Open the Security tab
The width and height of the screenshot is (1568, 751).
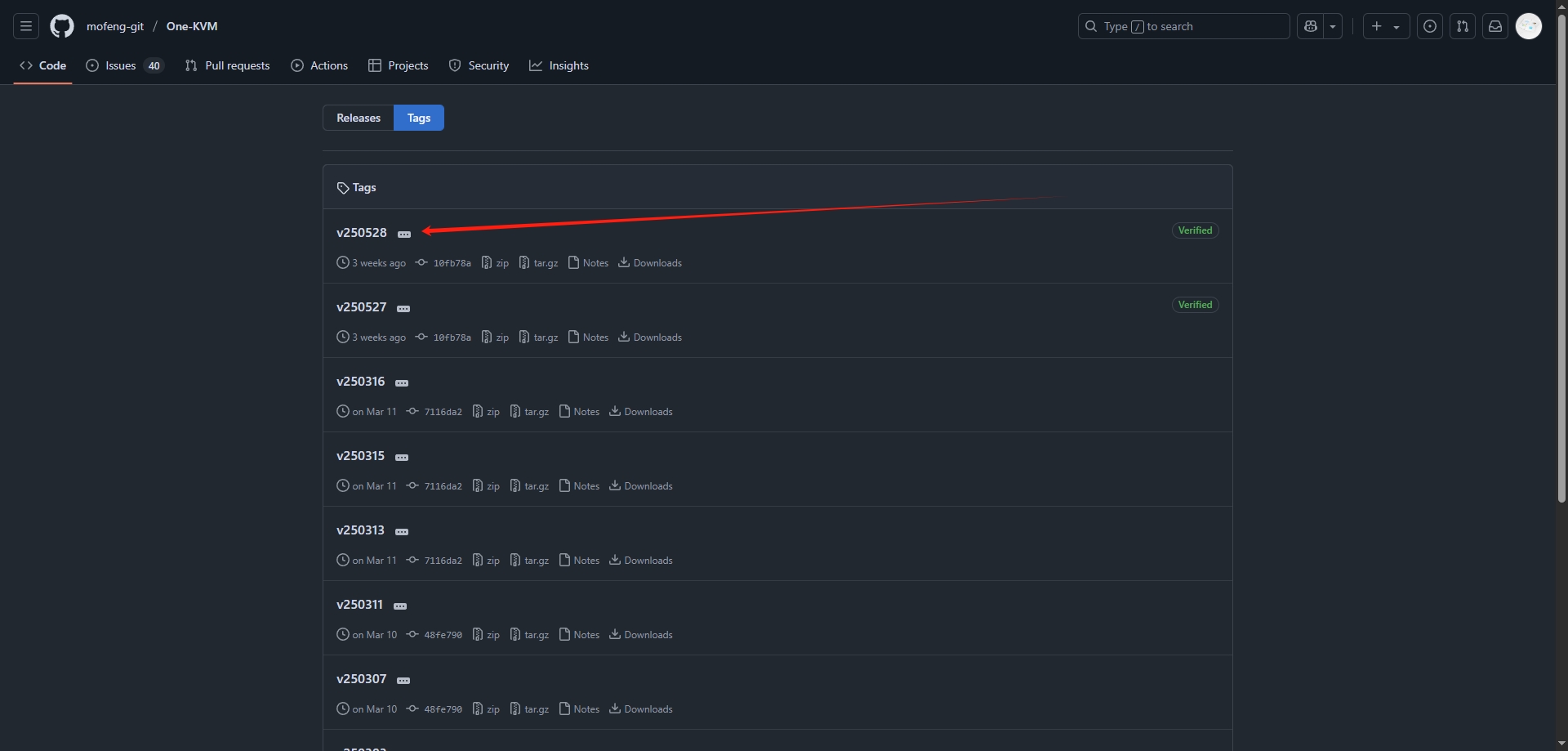[479, 65]
